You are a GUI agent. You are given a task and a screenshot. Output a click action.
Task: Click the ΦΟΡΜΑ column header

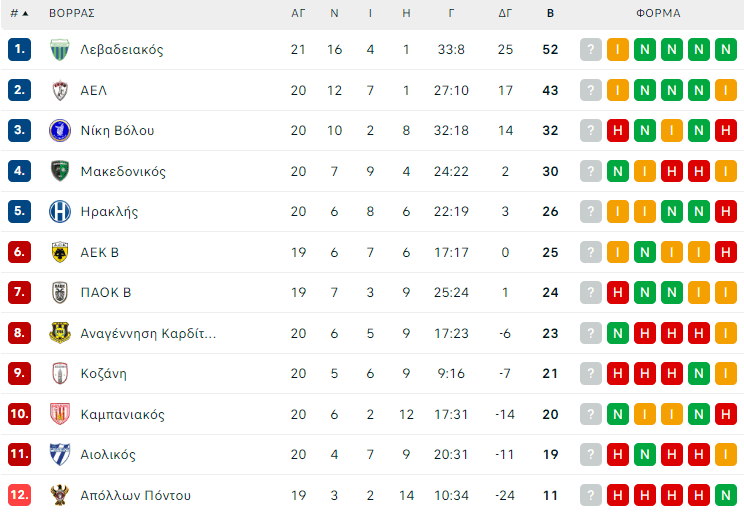tap(658, 14)
